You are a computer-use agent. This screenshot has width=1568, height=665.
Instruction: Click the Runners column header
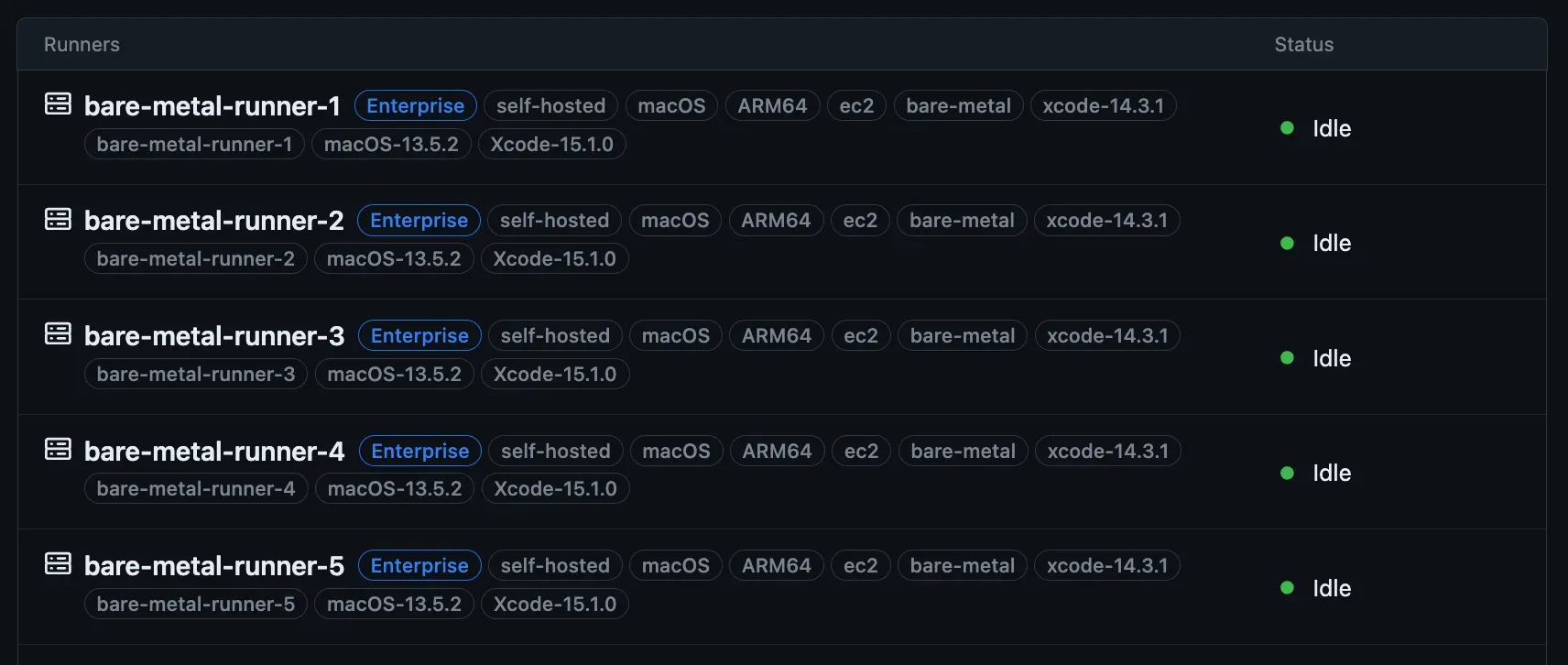pos(82,44)
